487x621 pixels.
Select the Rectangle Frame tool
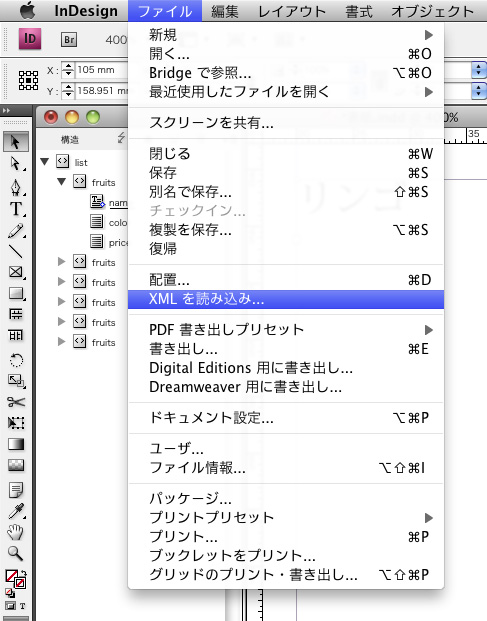pyautogui.click(x=15, y=272)
